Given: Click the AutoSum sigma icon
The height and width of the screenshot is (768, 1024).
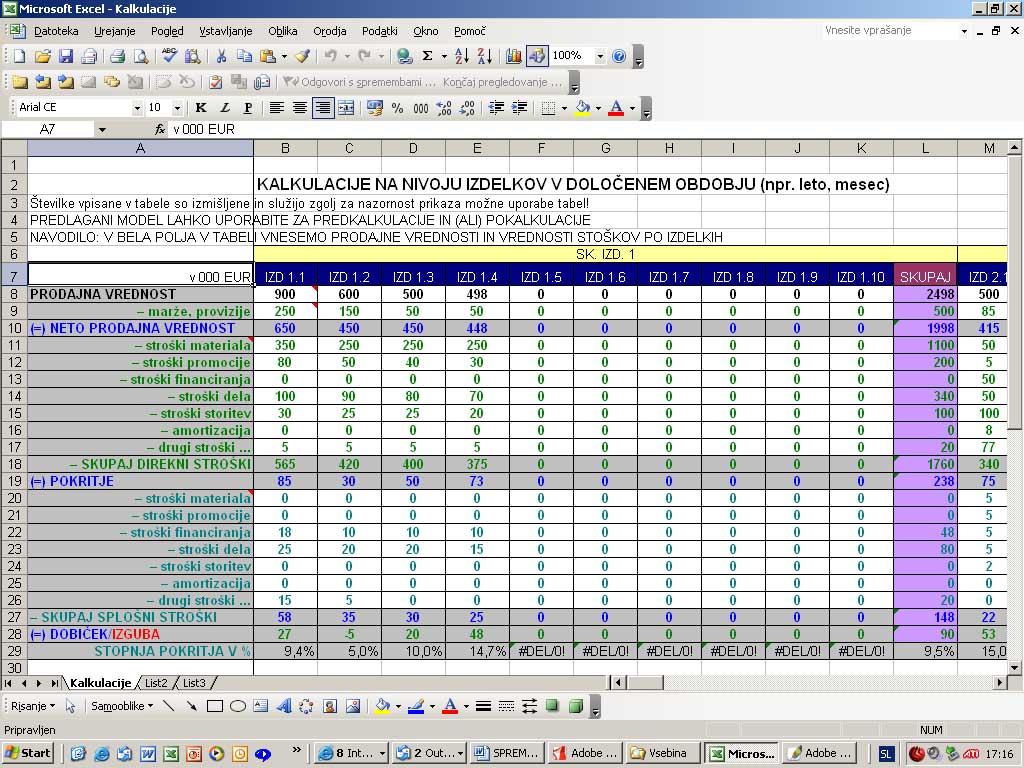Looking at the screenshot, I should [428, 56].
